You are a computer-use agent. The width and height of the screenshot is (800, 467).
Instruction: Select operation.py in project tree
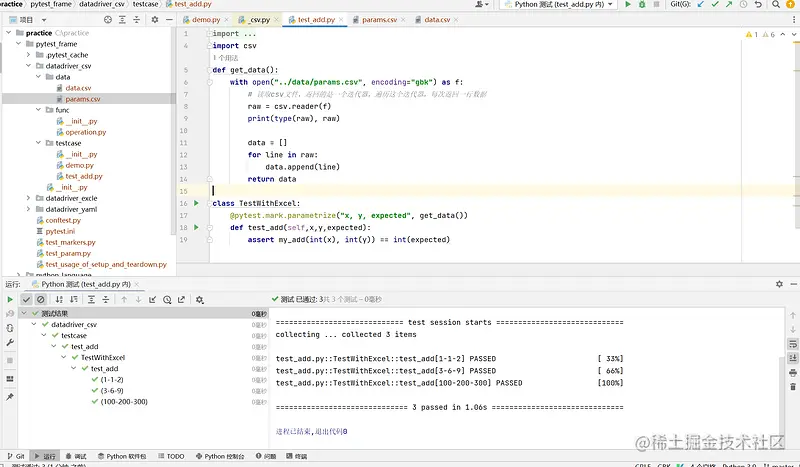click(85, 132)
